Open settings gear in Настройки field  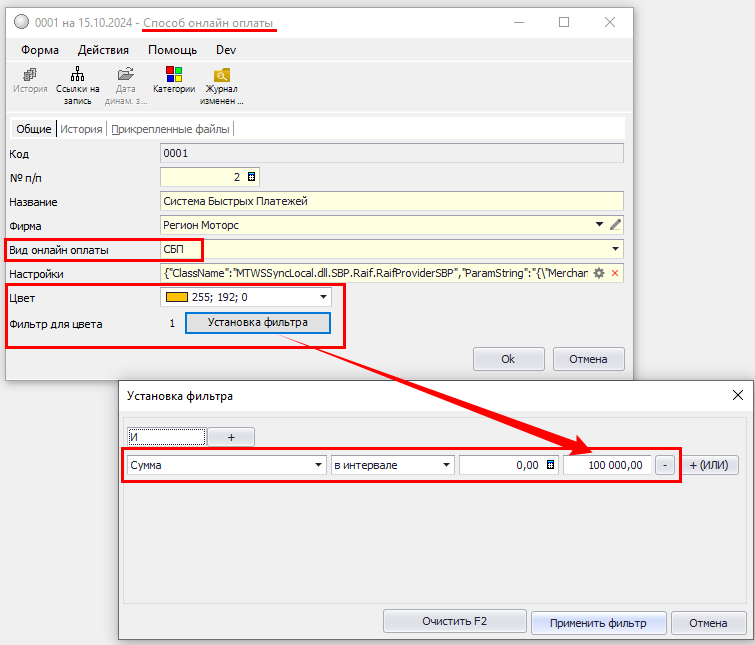600,273
